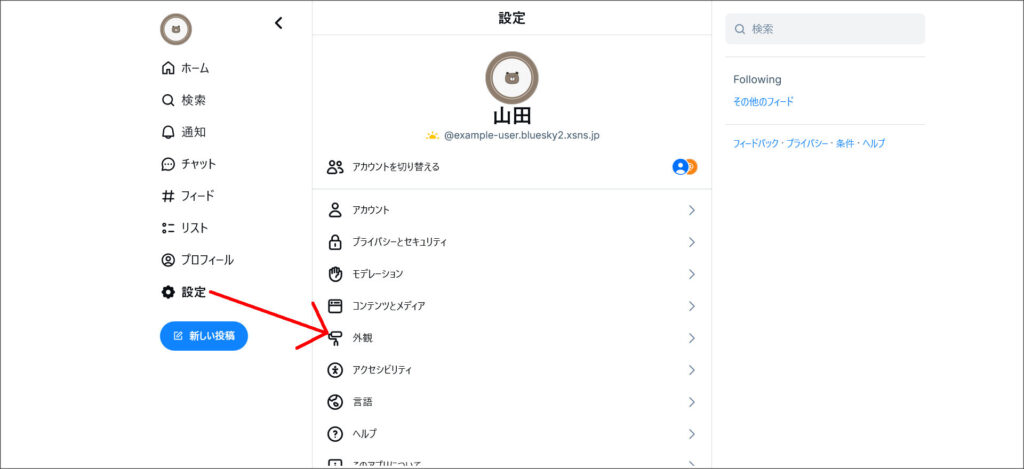
Task: Click the ヘルプ question mark icon
Action: (335, 434)
